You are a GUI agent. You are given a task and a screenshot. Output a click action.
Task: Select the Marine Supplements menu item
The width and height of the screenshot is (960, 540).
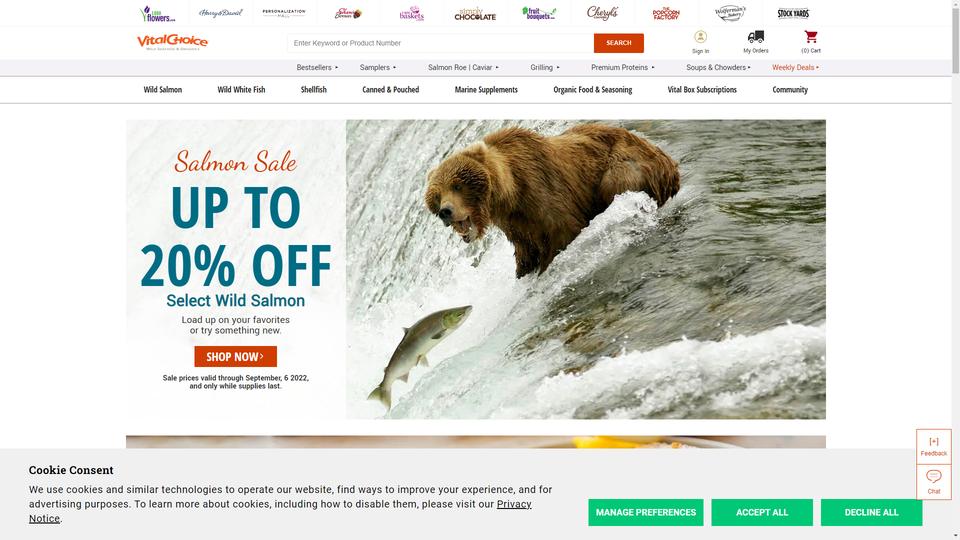[486, 89]
